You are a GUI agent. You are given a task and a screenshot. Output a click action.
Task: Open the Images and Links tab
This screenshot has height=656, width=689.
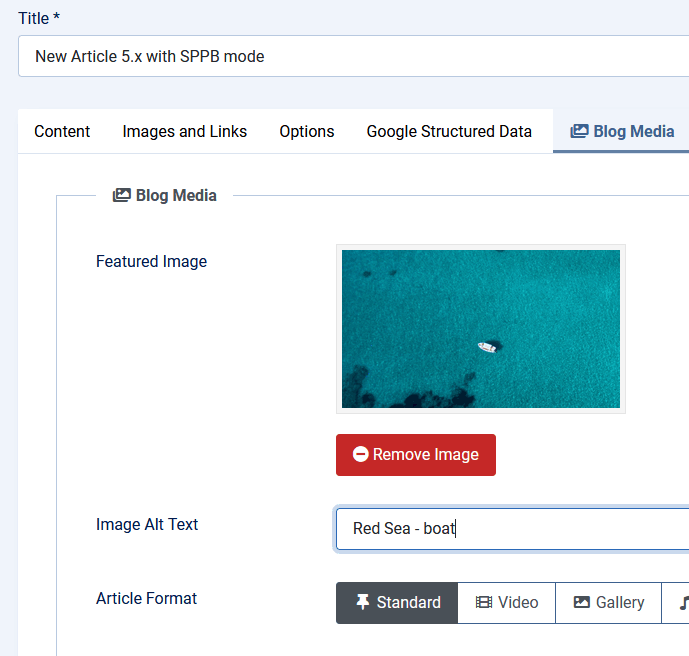pos(185,132)
